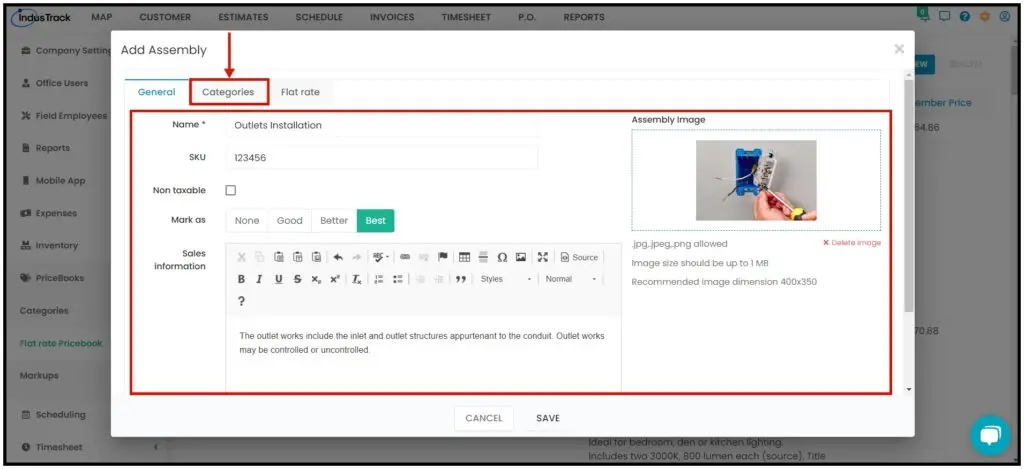This screenshot has height=469, width=1024.
Task: Close the Add Assembly dialog
Action: [899, 49]
